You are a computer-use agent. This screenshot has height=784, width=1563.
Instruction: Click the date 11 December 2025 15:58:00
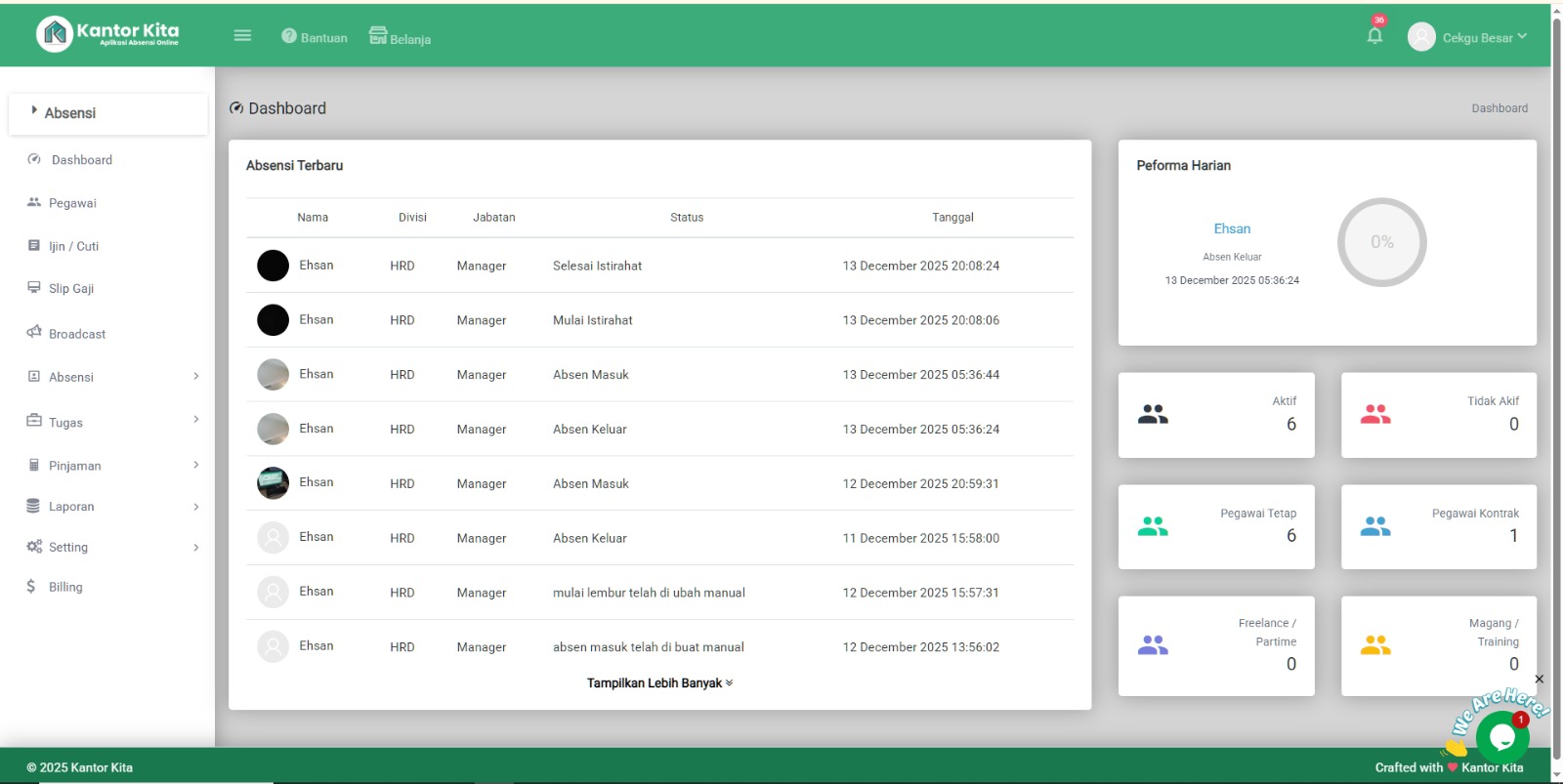click(x=921, y=538)
